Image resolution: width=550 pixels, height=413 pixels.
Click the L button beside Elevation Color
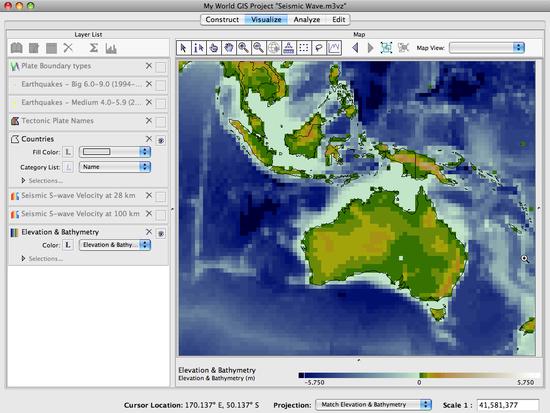[x=68, y=245]
